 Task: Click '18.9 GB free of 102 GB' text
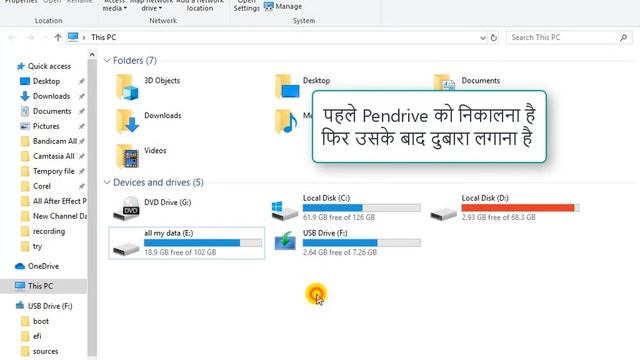[180, 252]
